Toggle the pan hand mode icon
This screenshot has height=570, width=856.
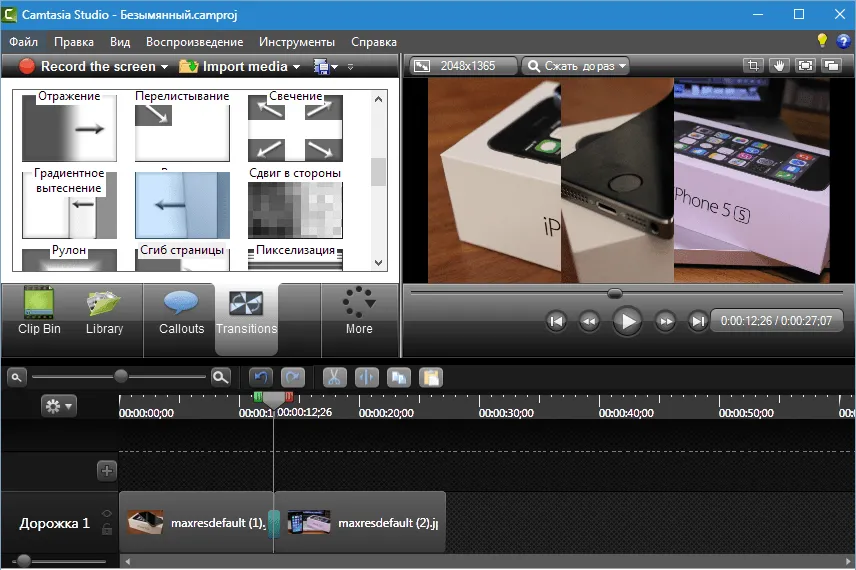tap(779, 66)
